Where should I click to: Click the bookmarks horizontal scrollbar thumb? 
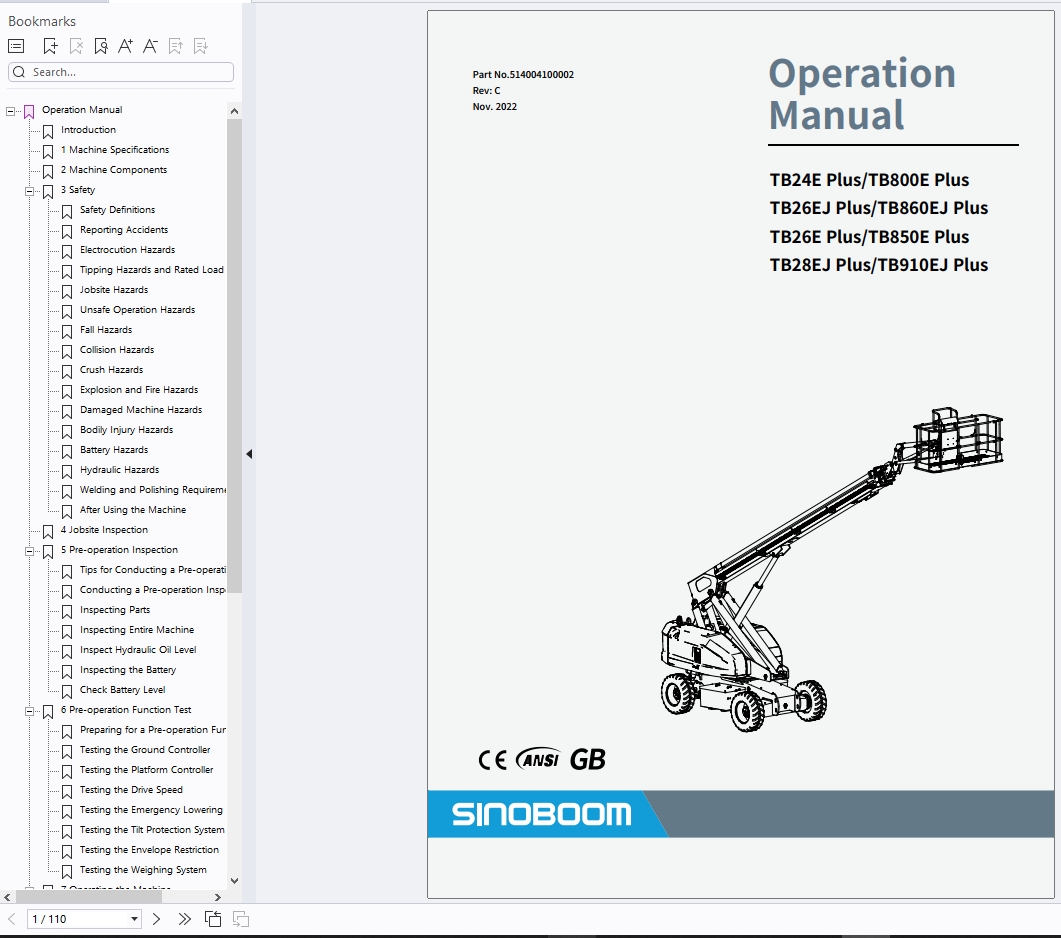click(x=89, y=897)
